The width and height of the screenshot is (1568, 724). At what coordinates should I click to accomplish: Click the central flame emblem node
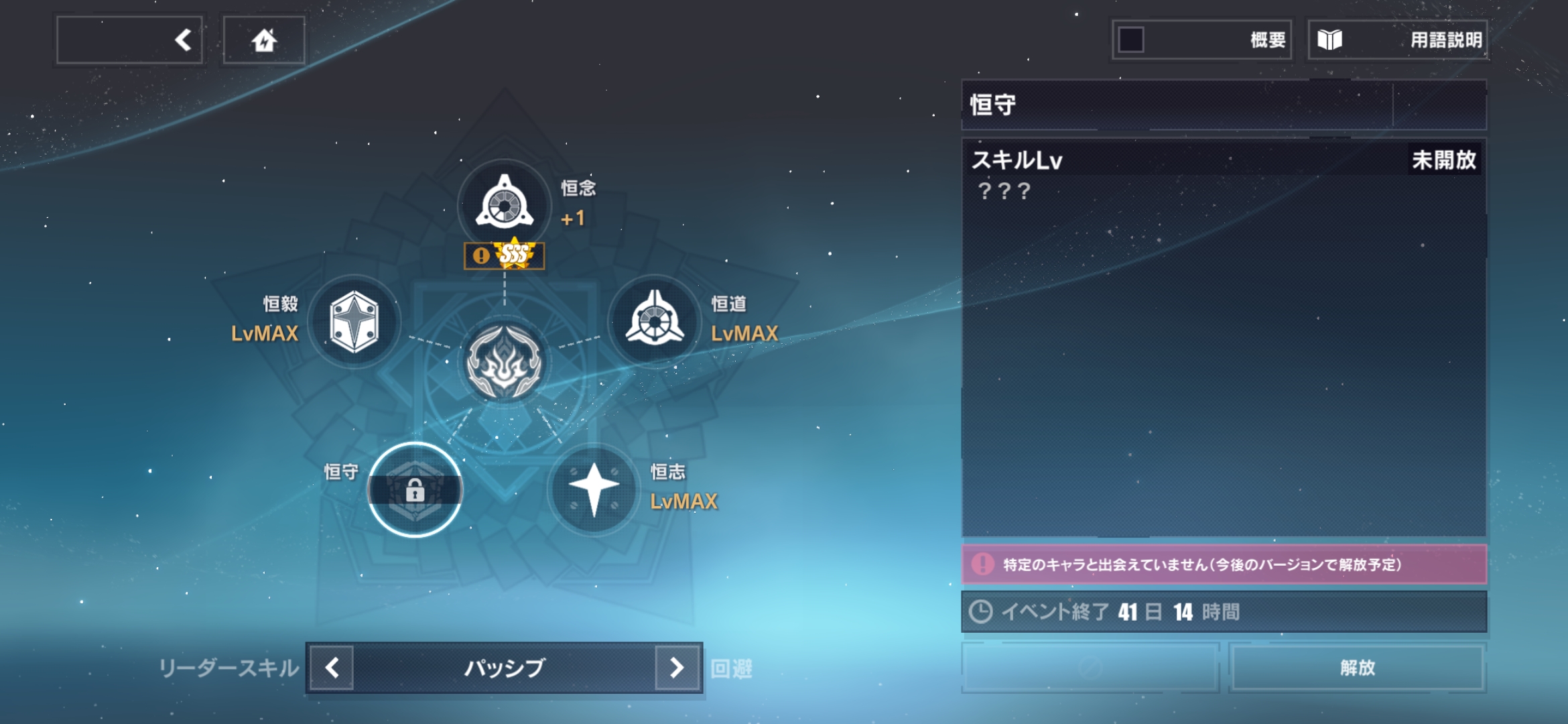point(505,363)
